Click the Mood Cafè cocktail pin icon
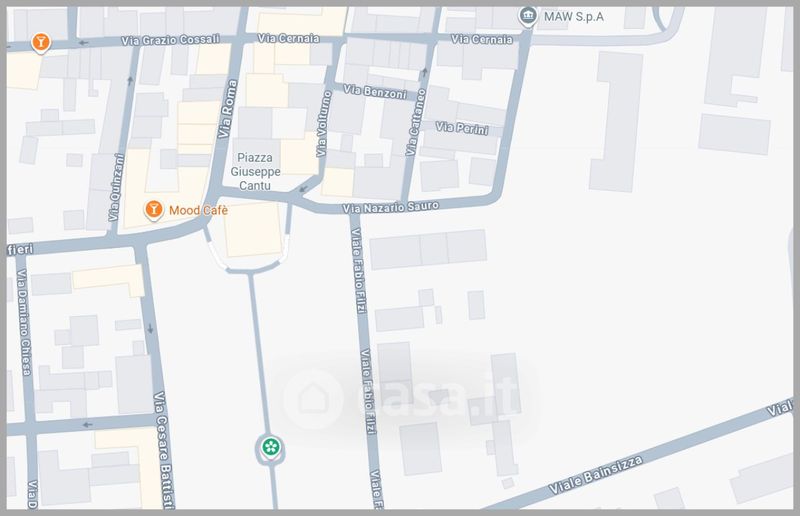Viewport: 800px width, 516px height. coord(154,210)
